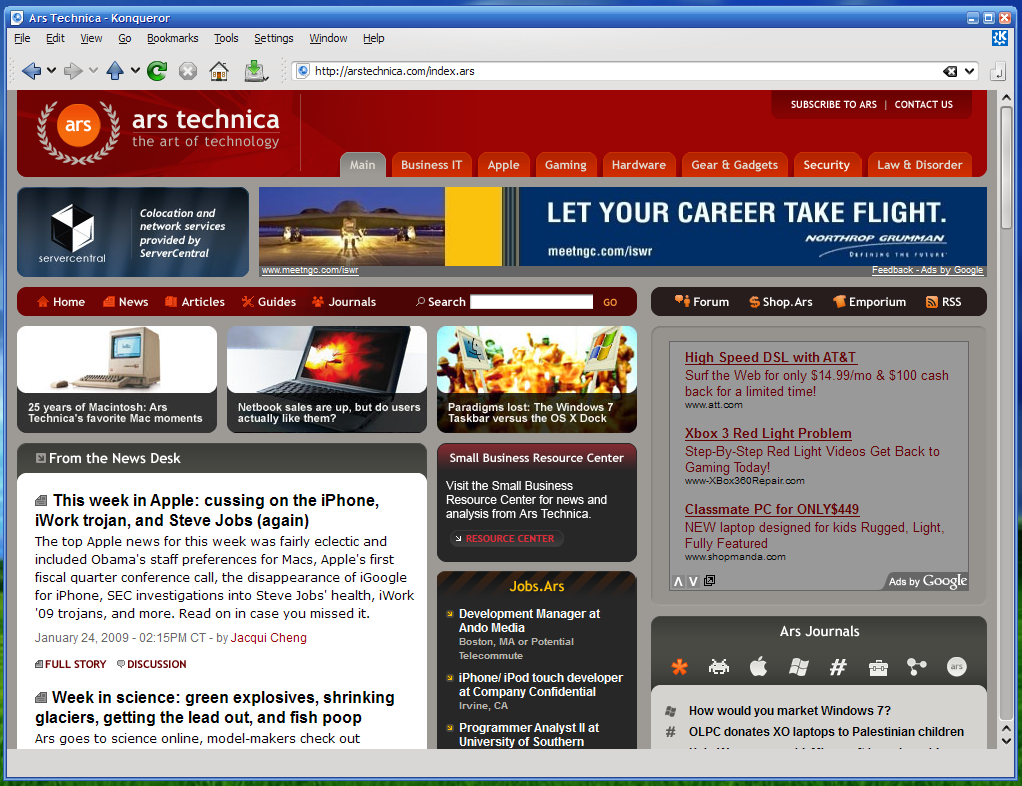Viewport: 1022px width, 786px height.
Task: Open the Law & Disorder tab
Action: (919, 165)
